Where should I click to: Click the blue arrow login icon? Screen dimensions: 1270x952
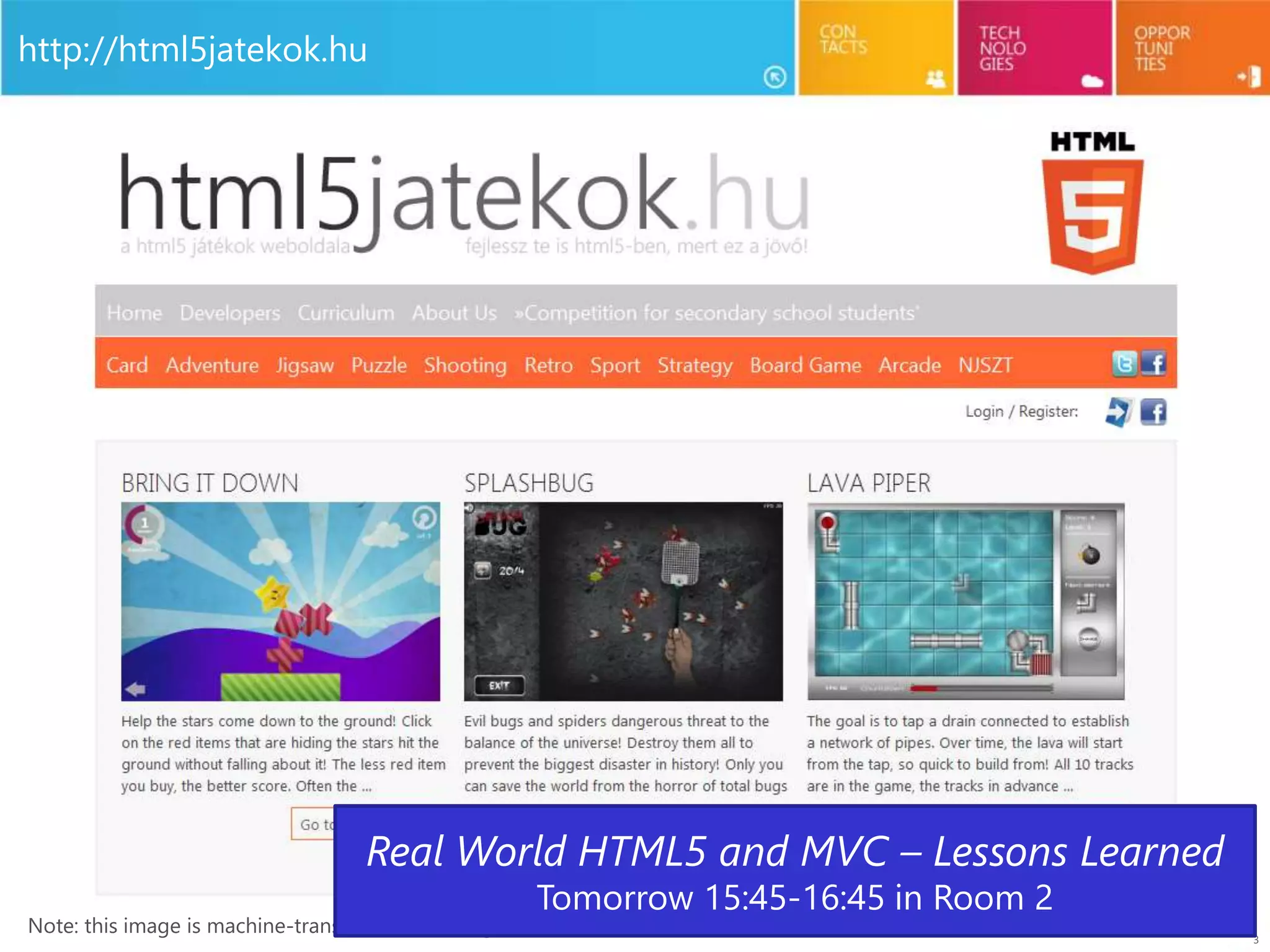pyautogui.click(x=1119, y=412)
